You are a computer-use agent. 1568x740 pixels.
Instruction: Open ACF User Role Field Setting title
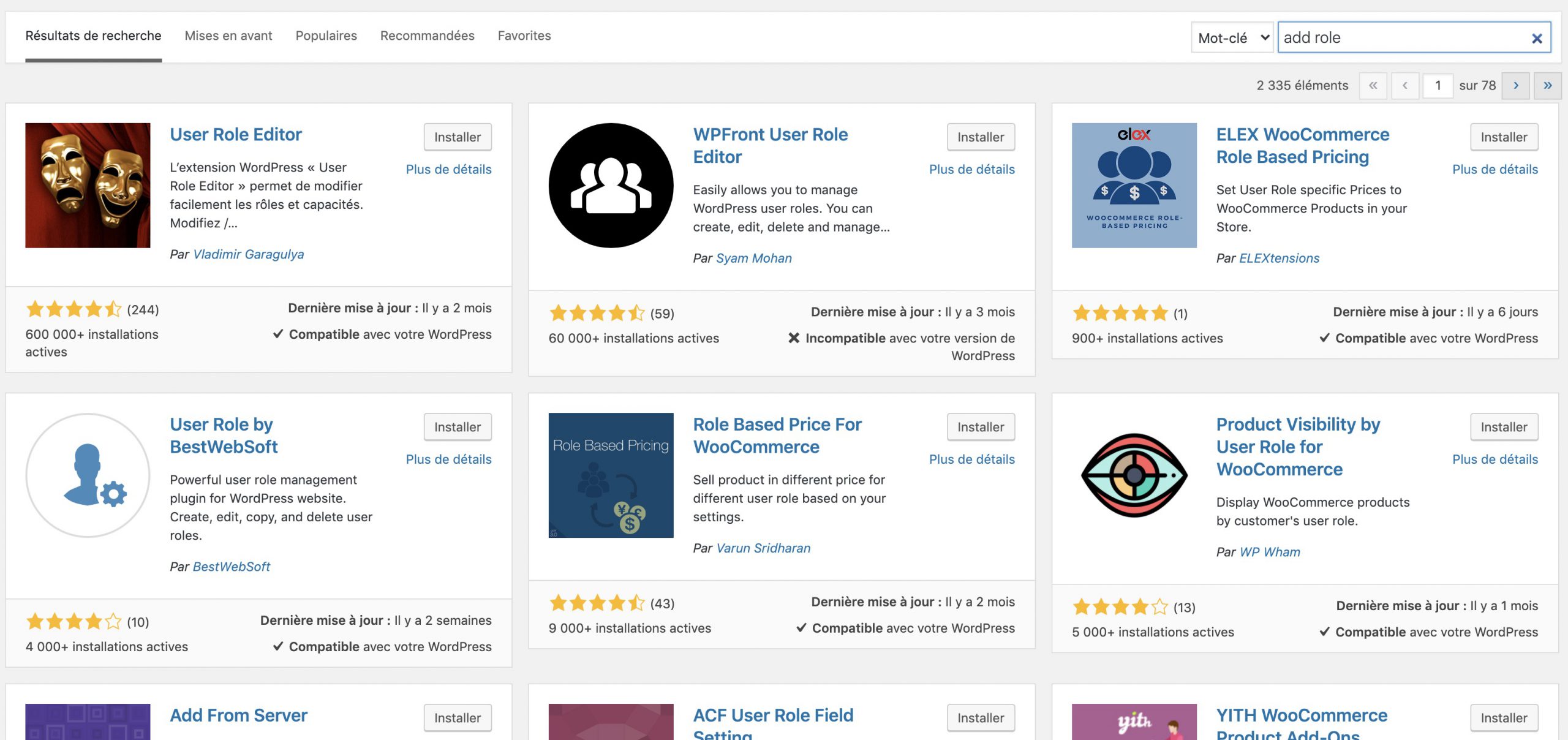pos(773,723)
